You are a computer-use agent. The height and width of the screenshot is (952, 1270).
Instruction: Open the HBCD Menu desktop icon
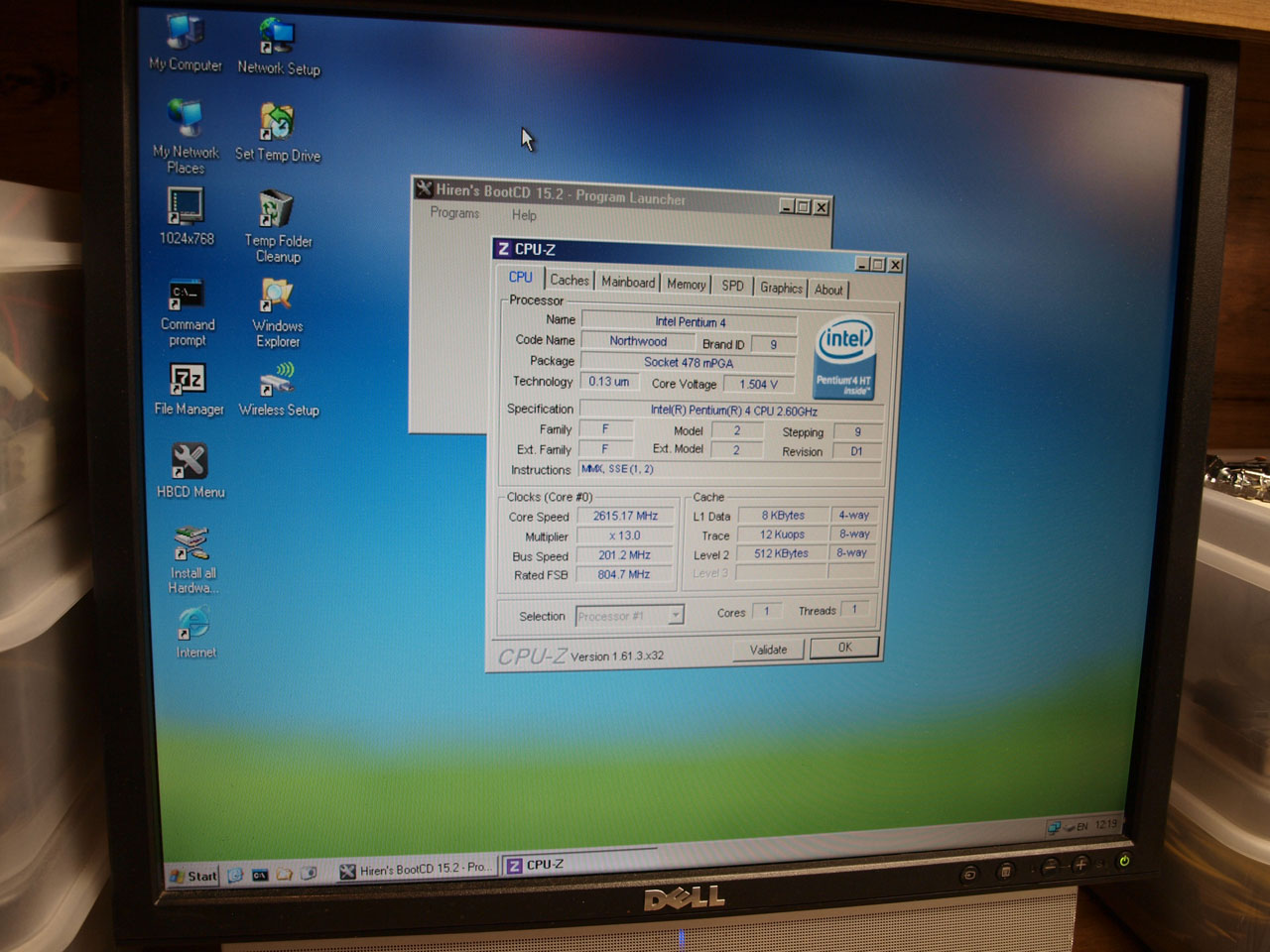coord(190,470)
